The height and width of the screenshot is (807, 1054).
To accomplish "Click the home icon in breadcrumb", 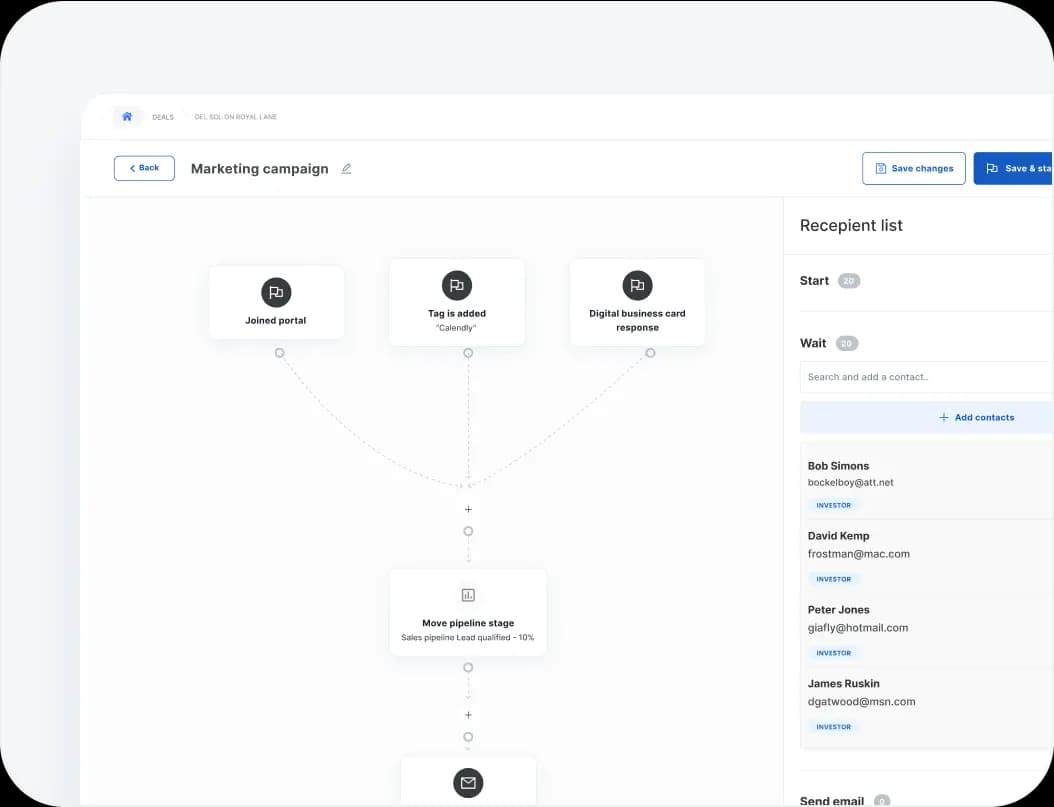I will (x=127, y=117).
